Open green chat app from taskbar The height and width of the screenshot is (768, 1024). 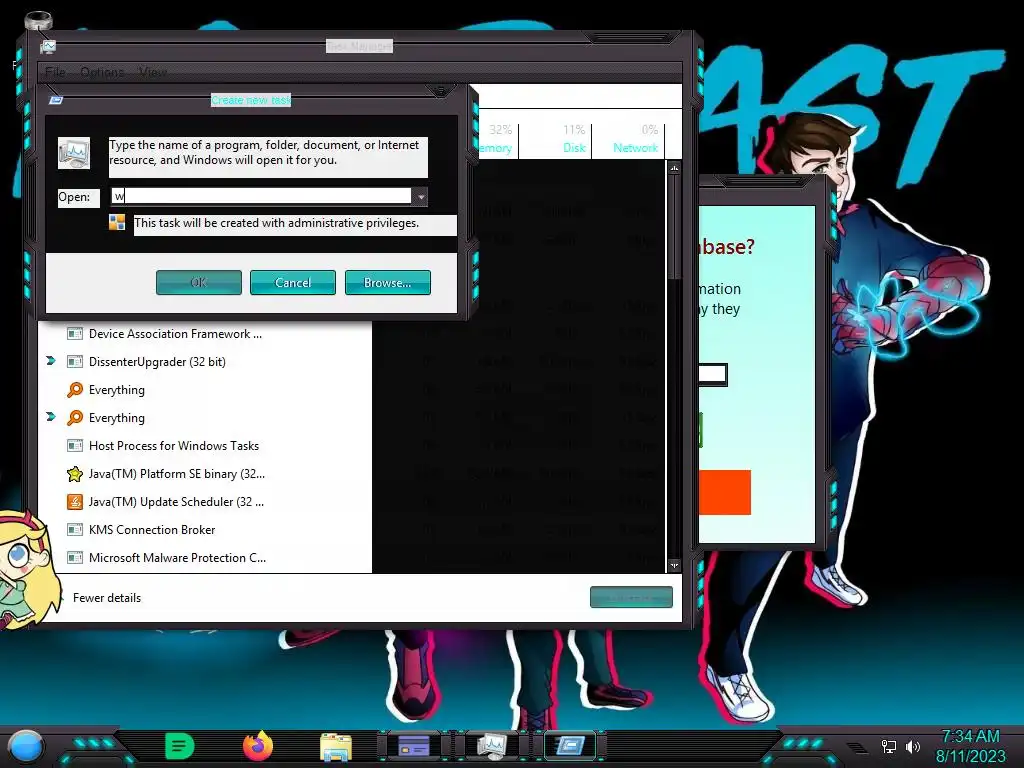pos(180,746)
